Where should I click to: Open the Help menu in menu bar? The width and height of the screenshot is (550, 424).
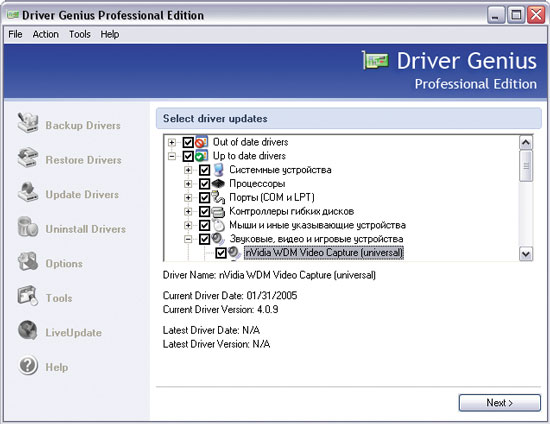point(110,34)
